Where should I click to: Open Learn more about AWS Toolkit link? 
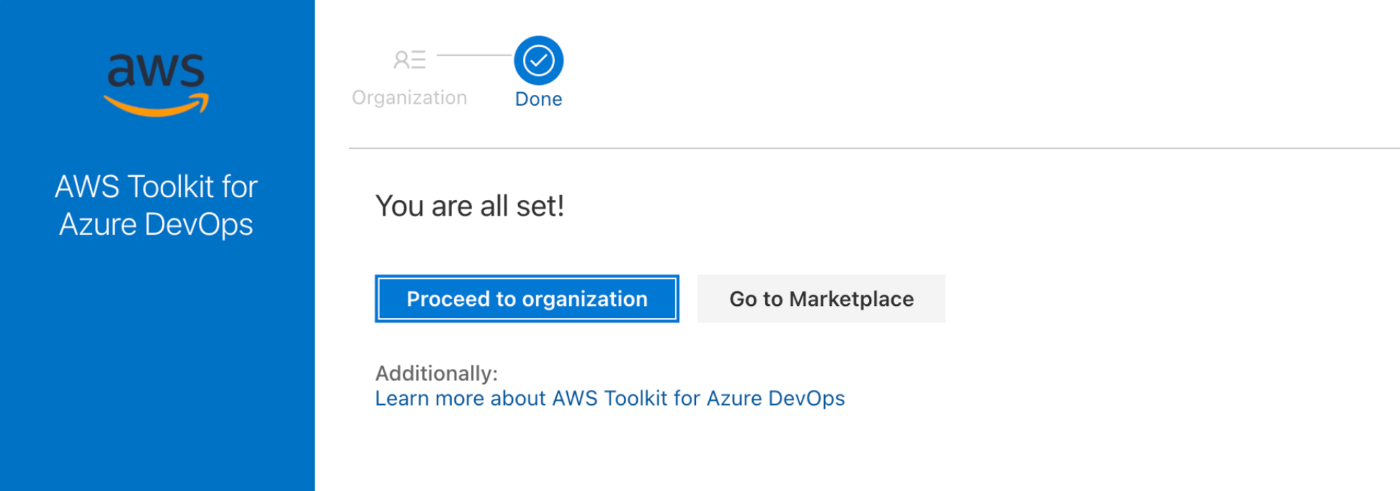[610, 398]
